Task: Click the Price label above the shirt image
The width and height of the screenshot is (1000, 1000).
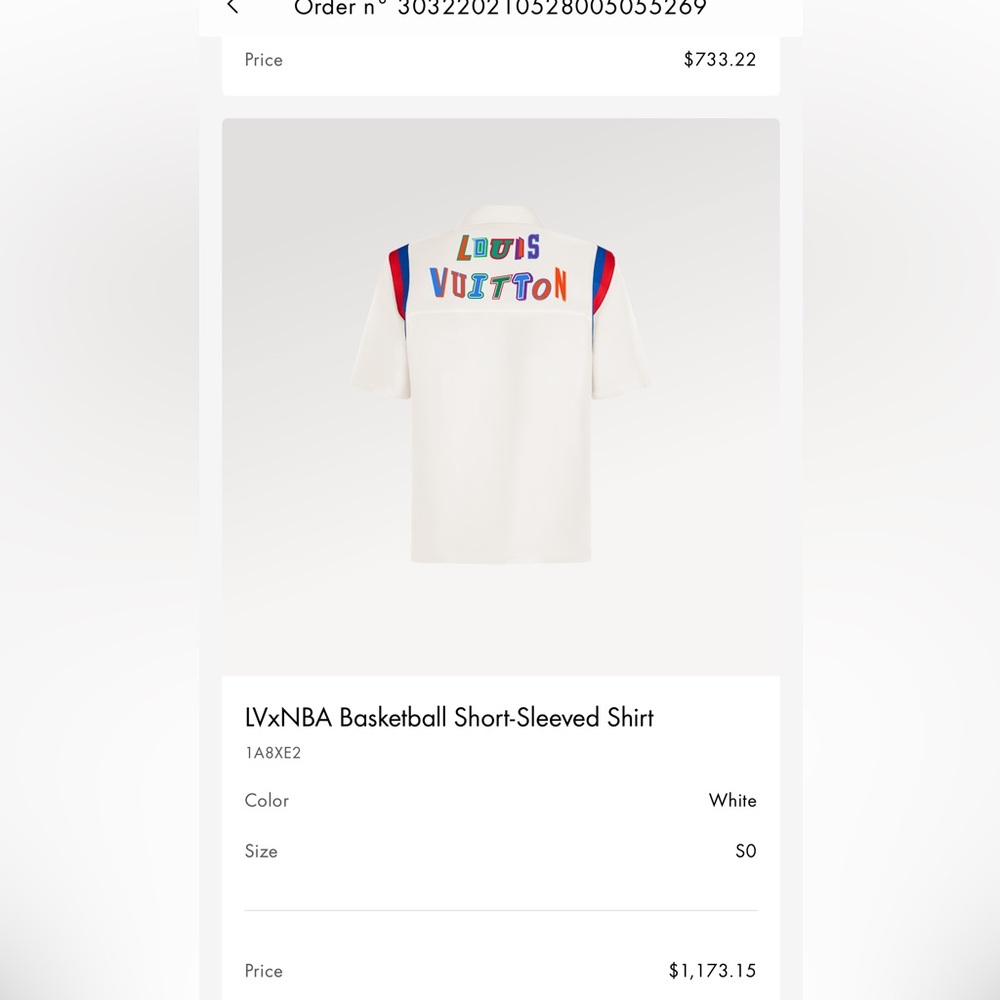Action: pos(264,59)
